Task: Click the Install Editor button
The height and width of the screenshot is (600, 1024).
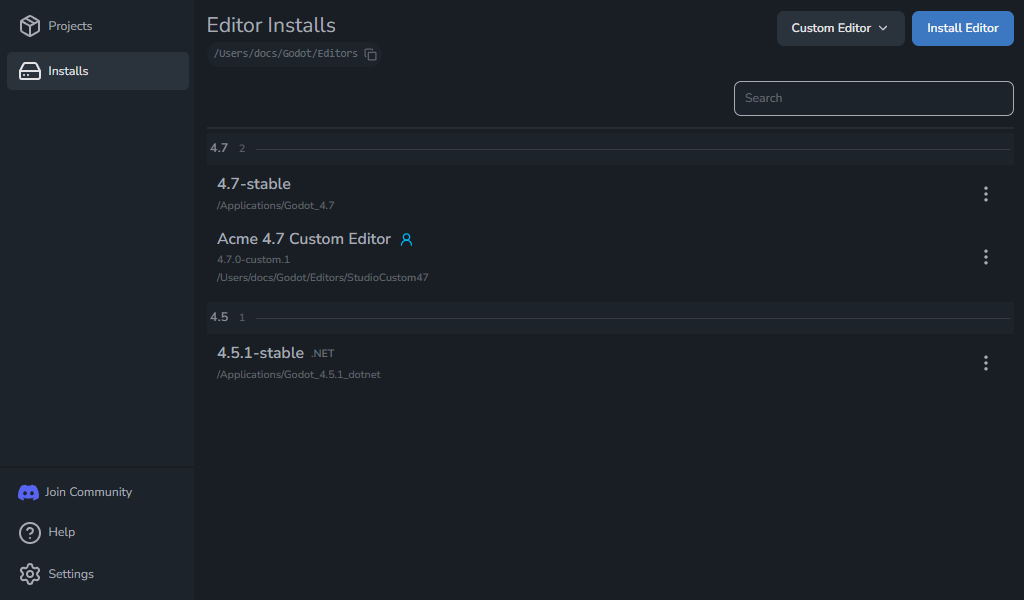Action: 962,28
